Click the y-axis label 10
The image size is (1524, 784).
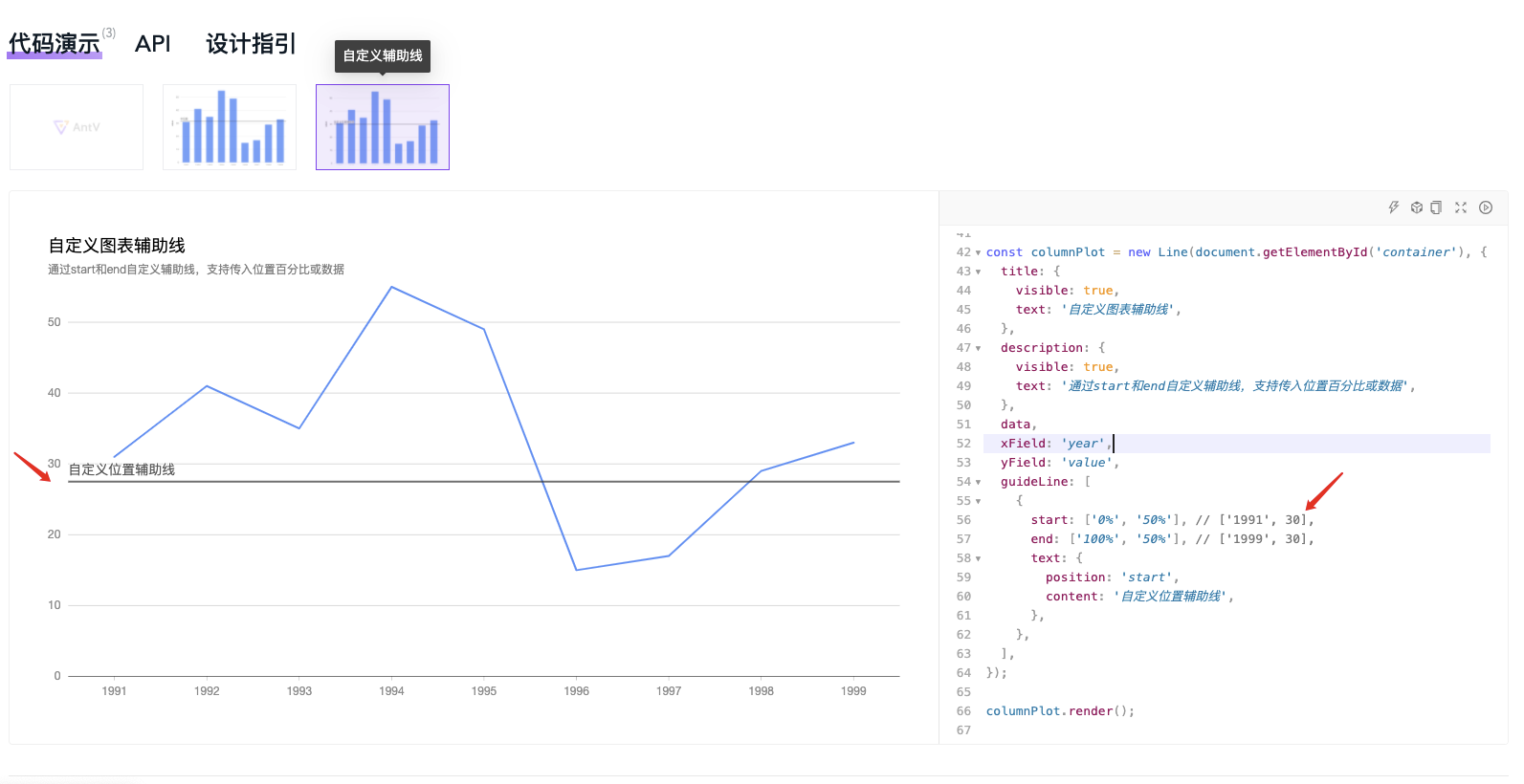(54, 605)
